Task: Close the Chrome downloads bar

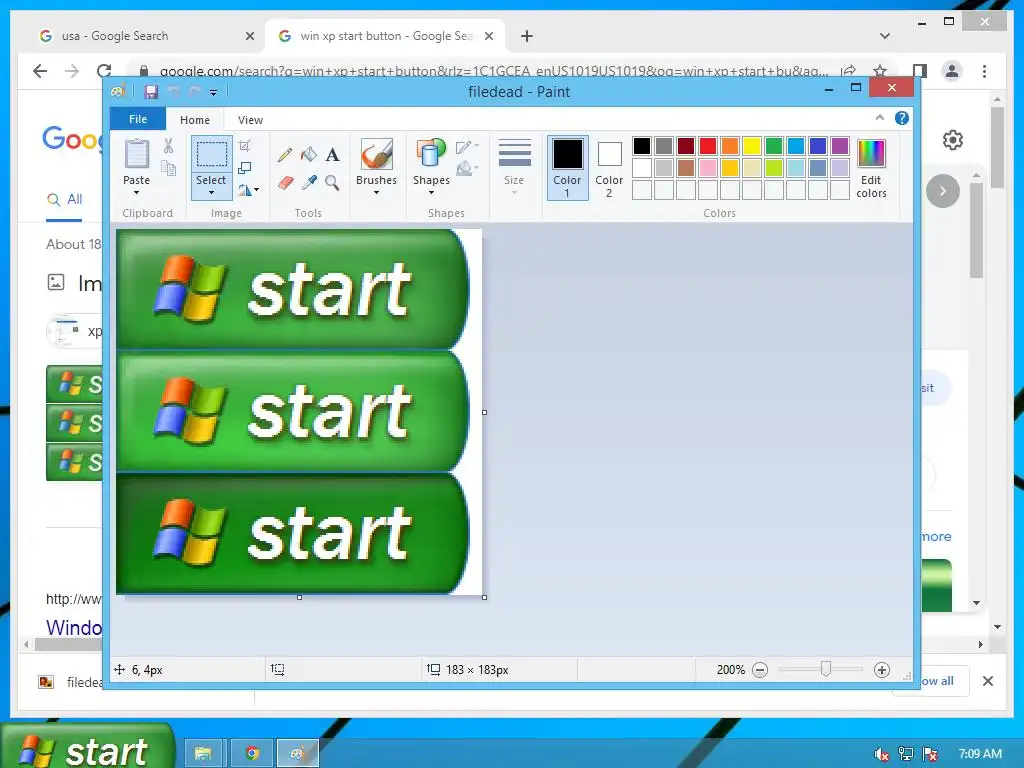Action: (988, 681)
